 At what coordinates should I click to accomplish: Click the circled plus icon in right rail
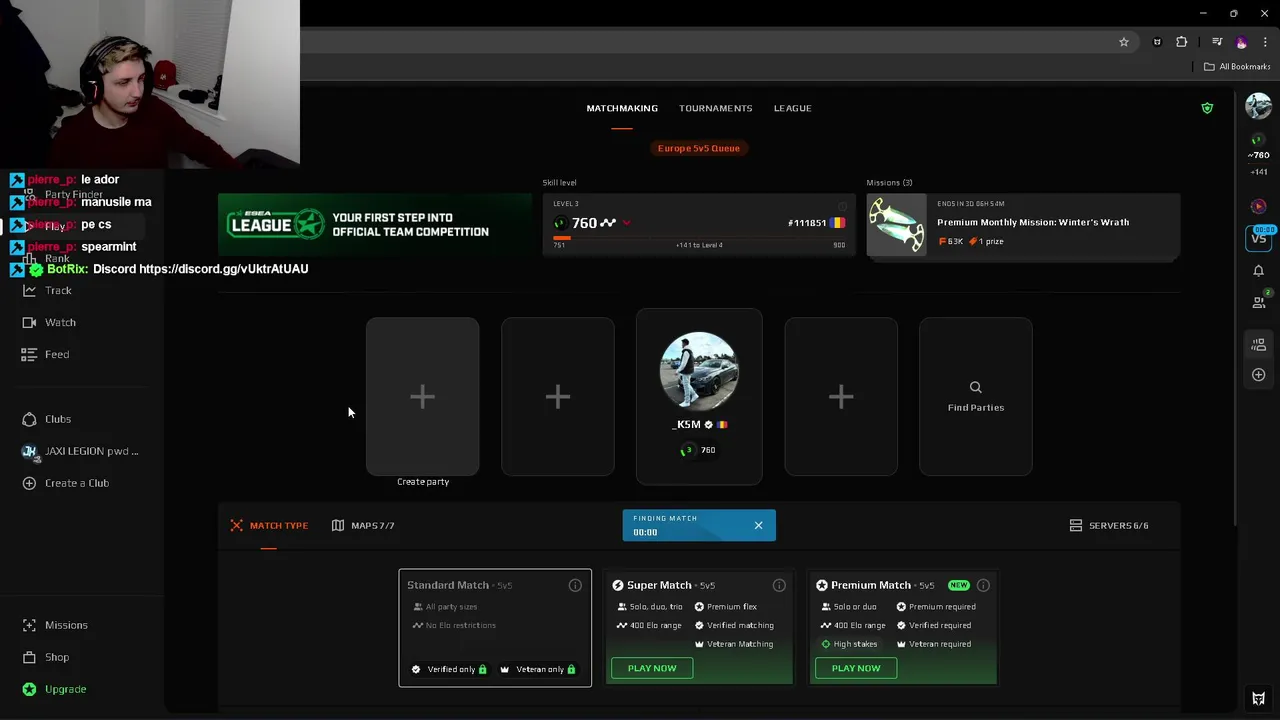(1258, 375)
